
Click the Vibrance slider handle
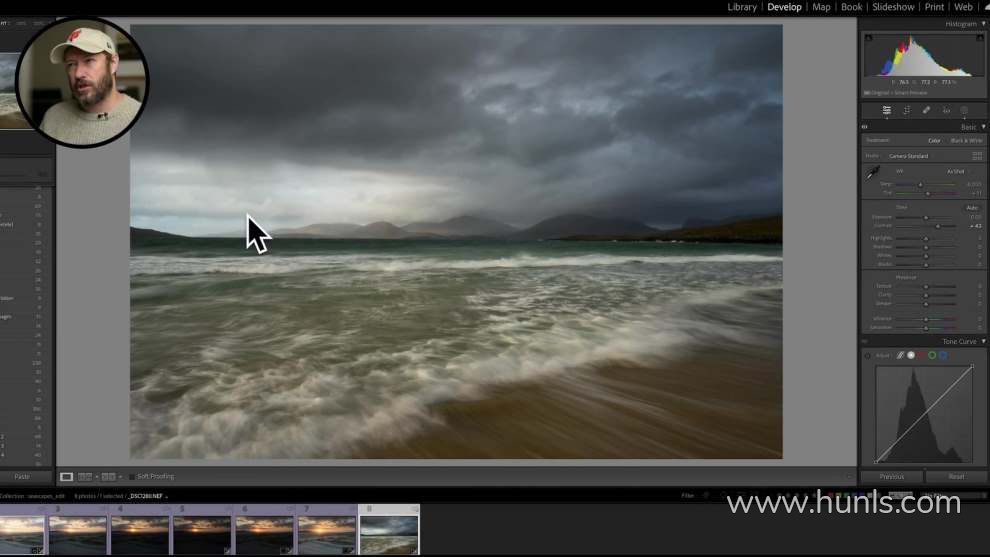coord(926,319)
